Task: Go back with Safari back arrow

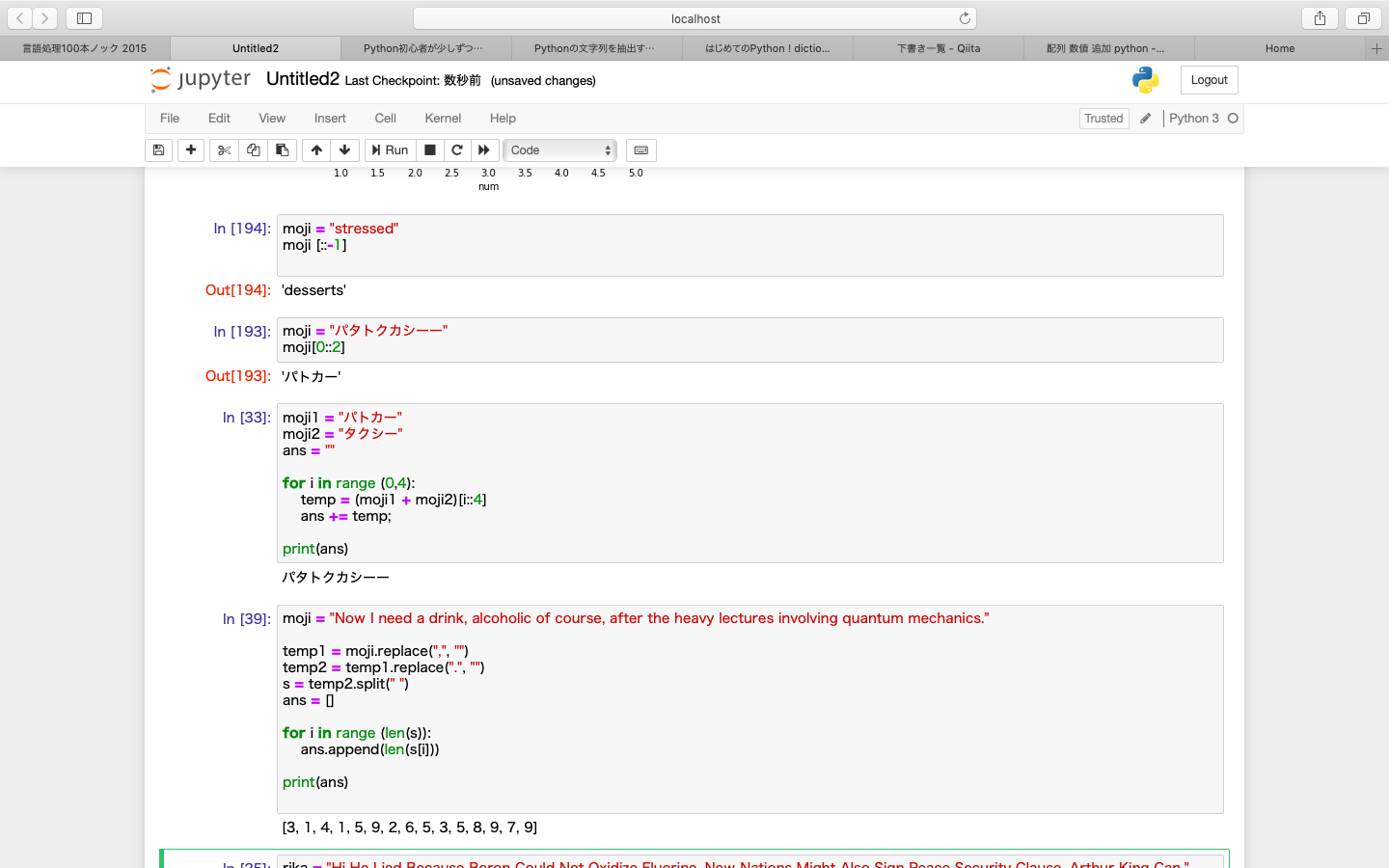Action: coord(20,18)
